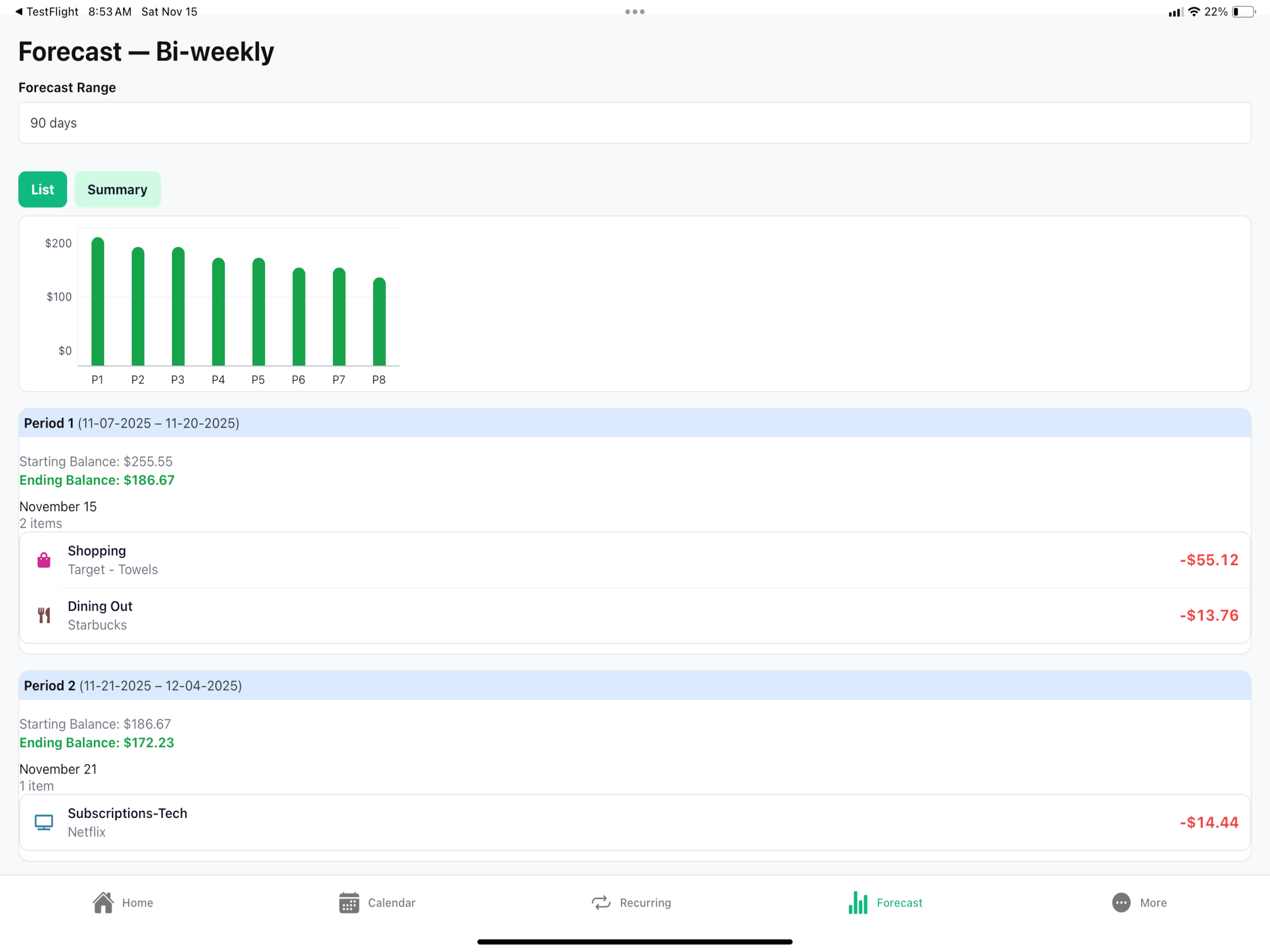Tap the Period 1 header
This screenshot has width=1270, height=952.
point(635,423)
